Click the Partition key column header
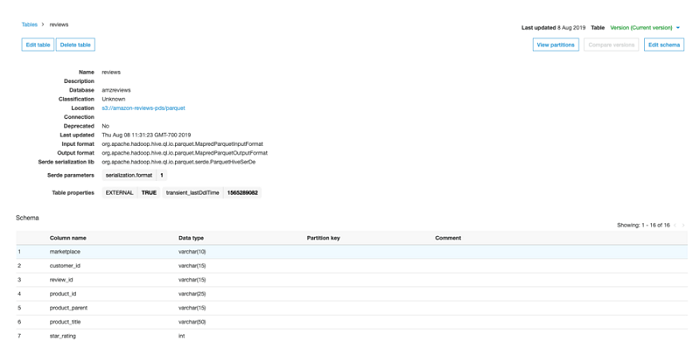Image resolution: width=700 pixels, height=362 pixels. click(x=323, y=238)
